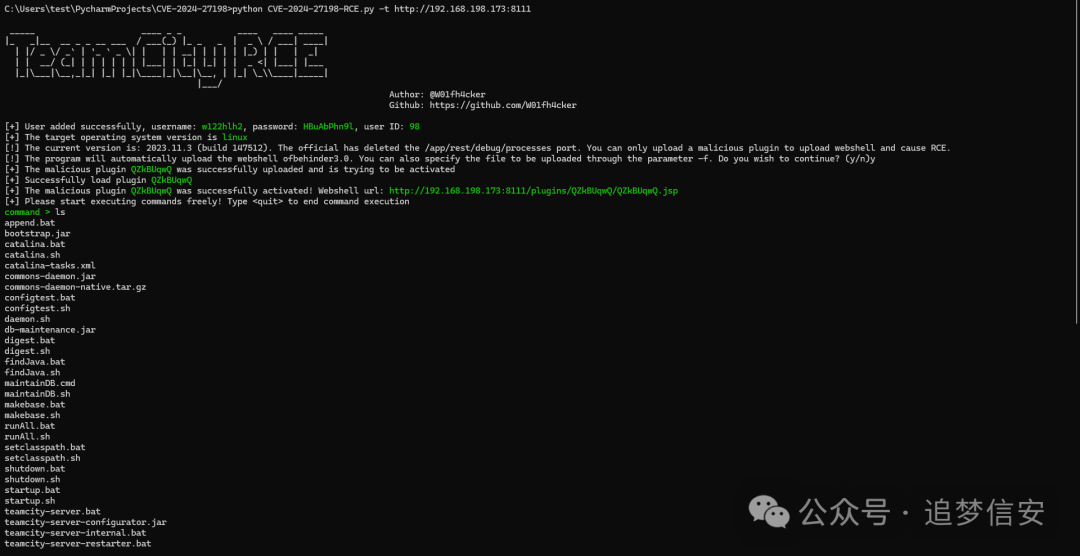Click the file name findJava.bat
1080x556 pixels.
(x=35, y=362)
